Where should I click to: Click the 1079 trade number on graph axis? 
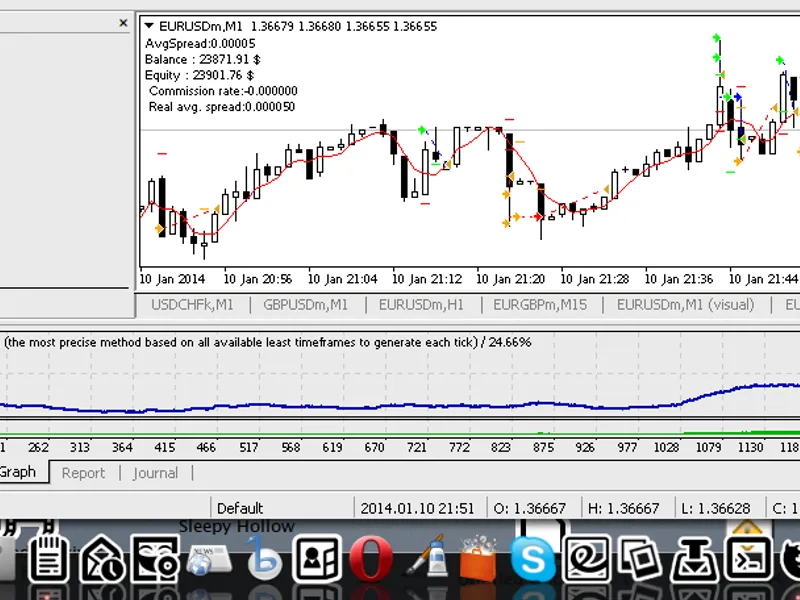(x=709, y=447)
